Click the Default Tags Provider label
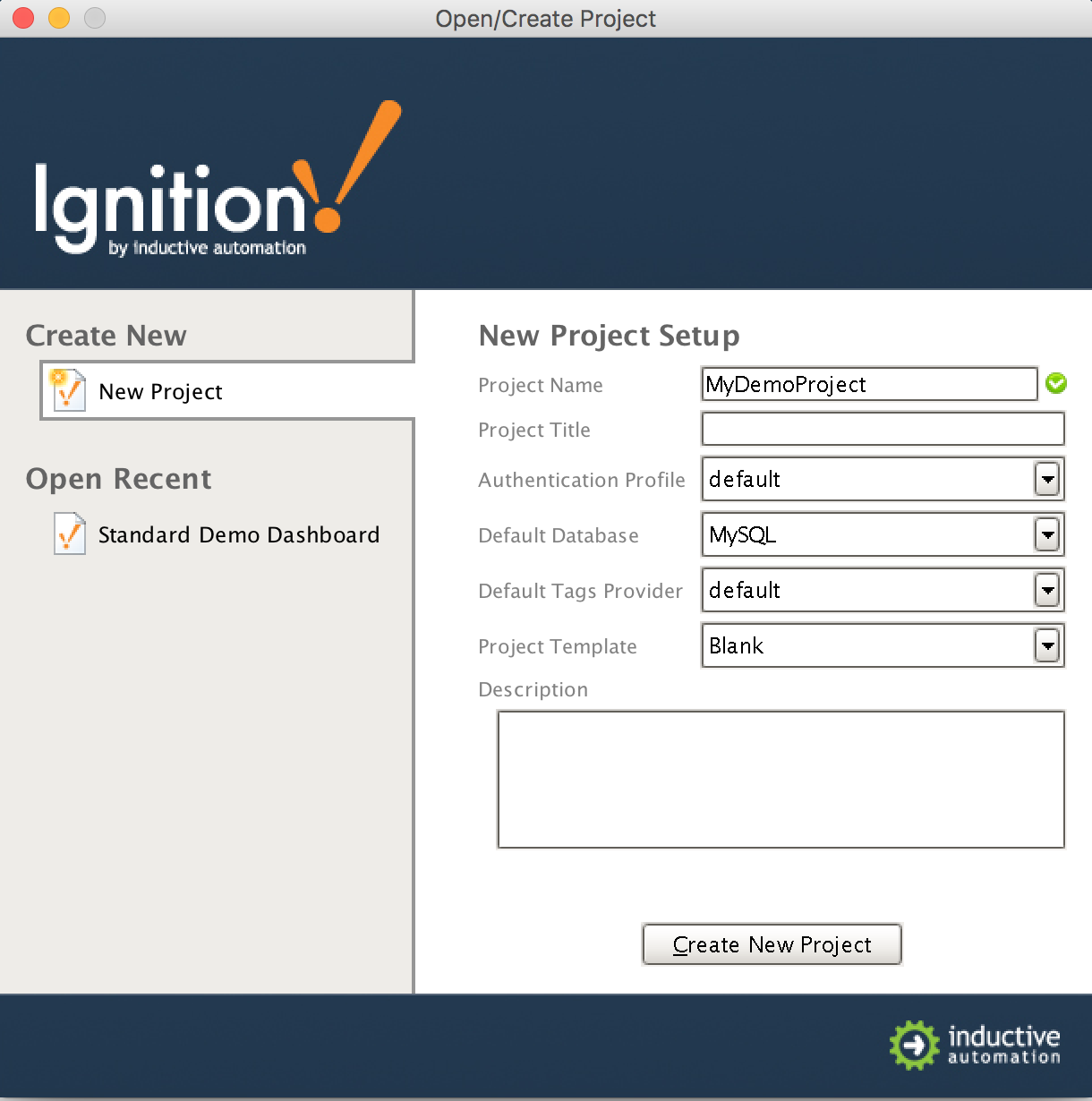The image size is (1092, 1101). click(581, 592)
